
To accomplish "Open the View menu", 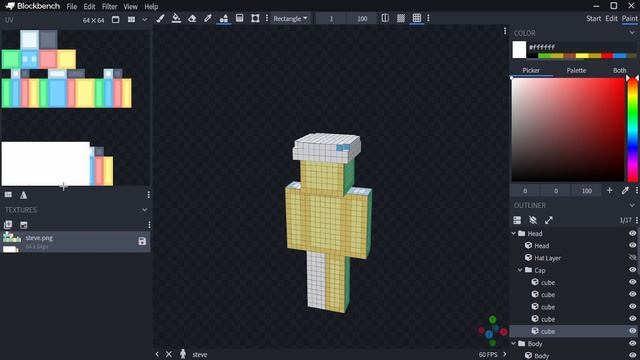I will click(x=131, y=7).
